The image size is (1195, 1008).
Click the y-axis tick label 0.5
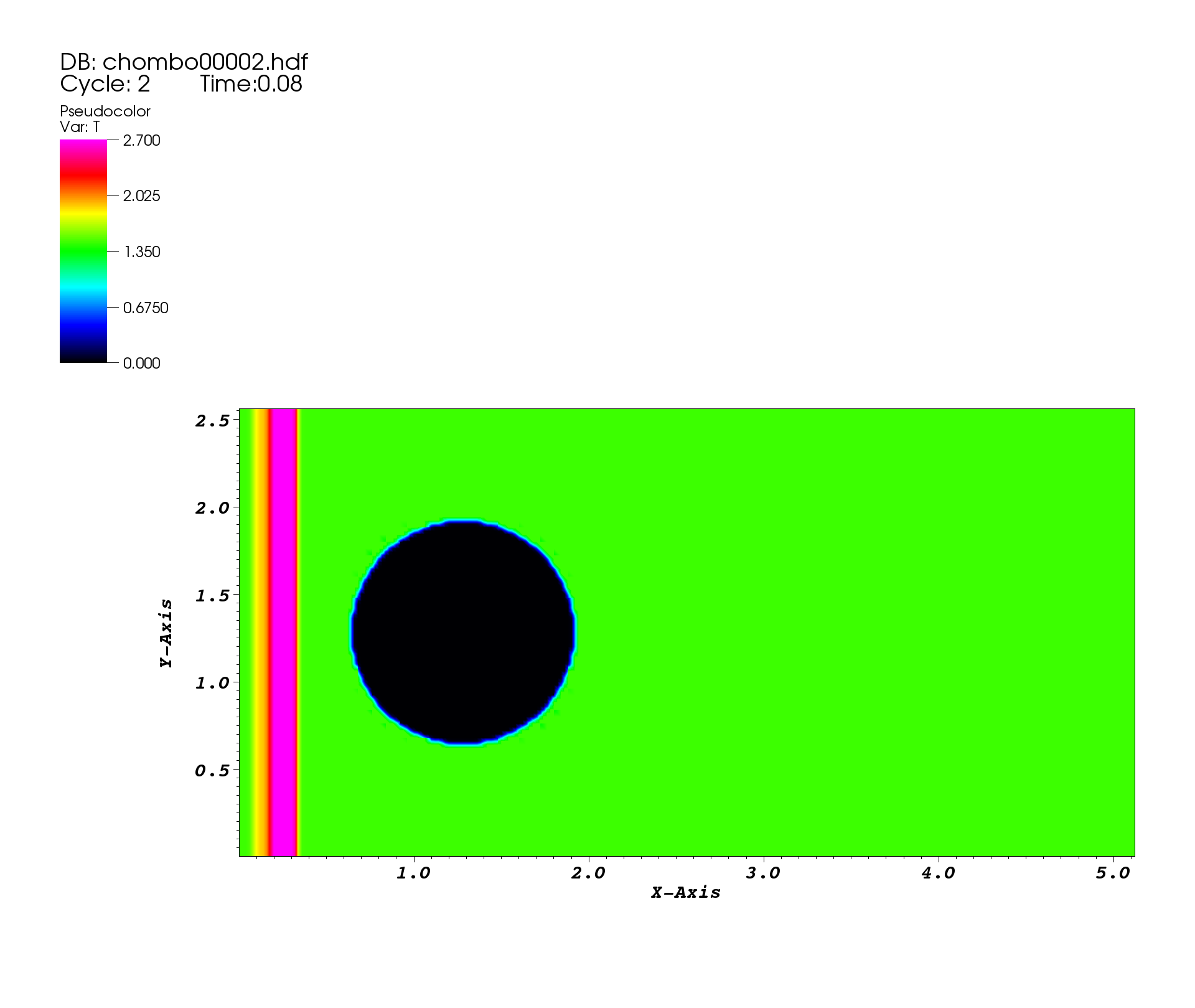[x=212, y=771]
